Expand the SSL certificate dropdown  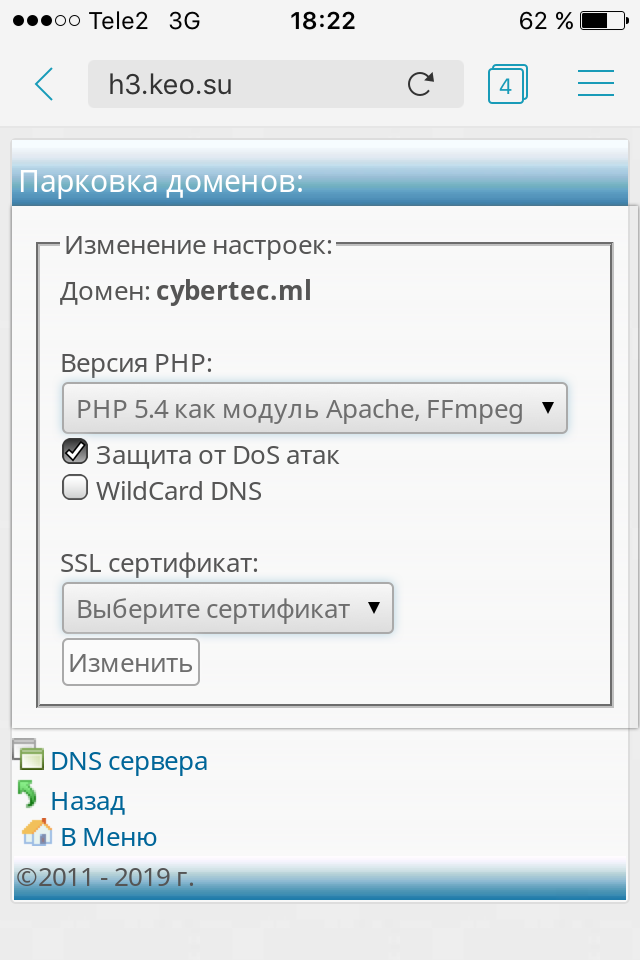227,608
